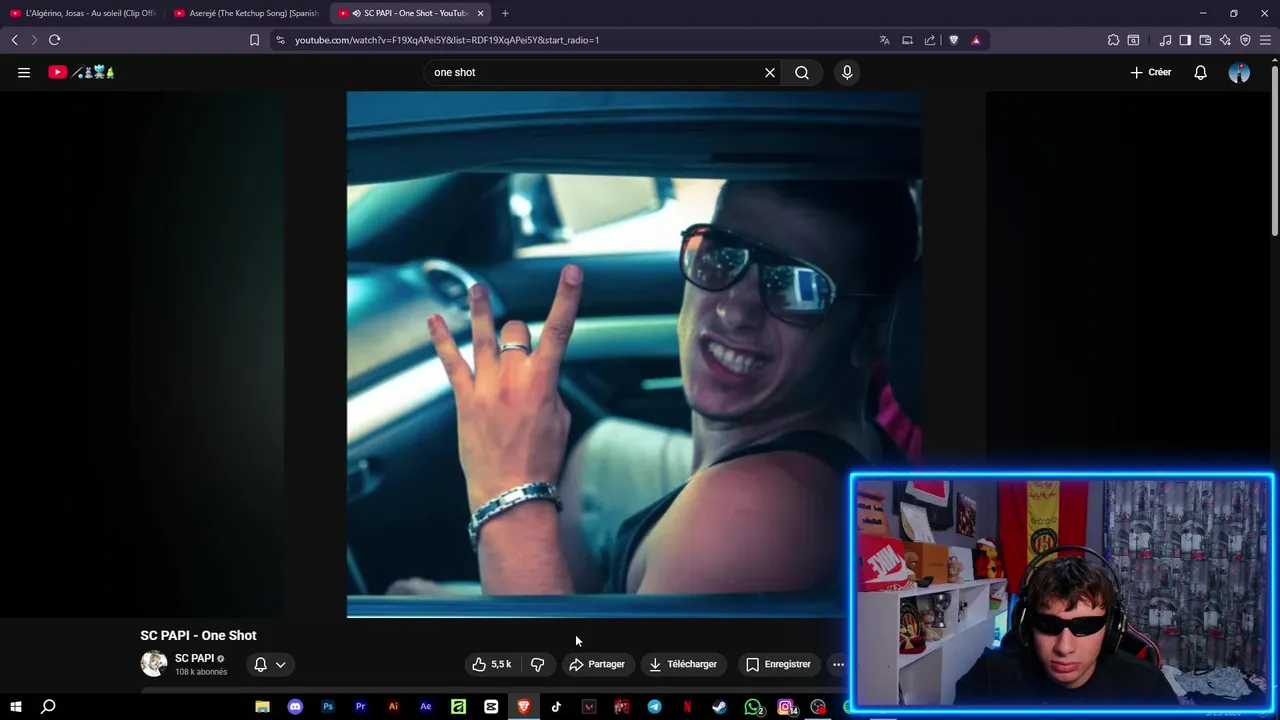Open the SC PAPI channel name
Viewport: 1280px width, 720px height.
(x=194, y=658)
